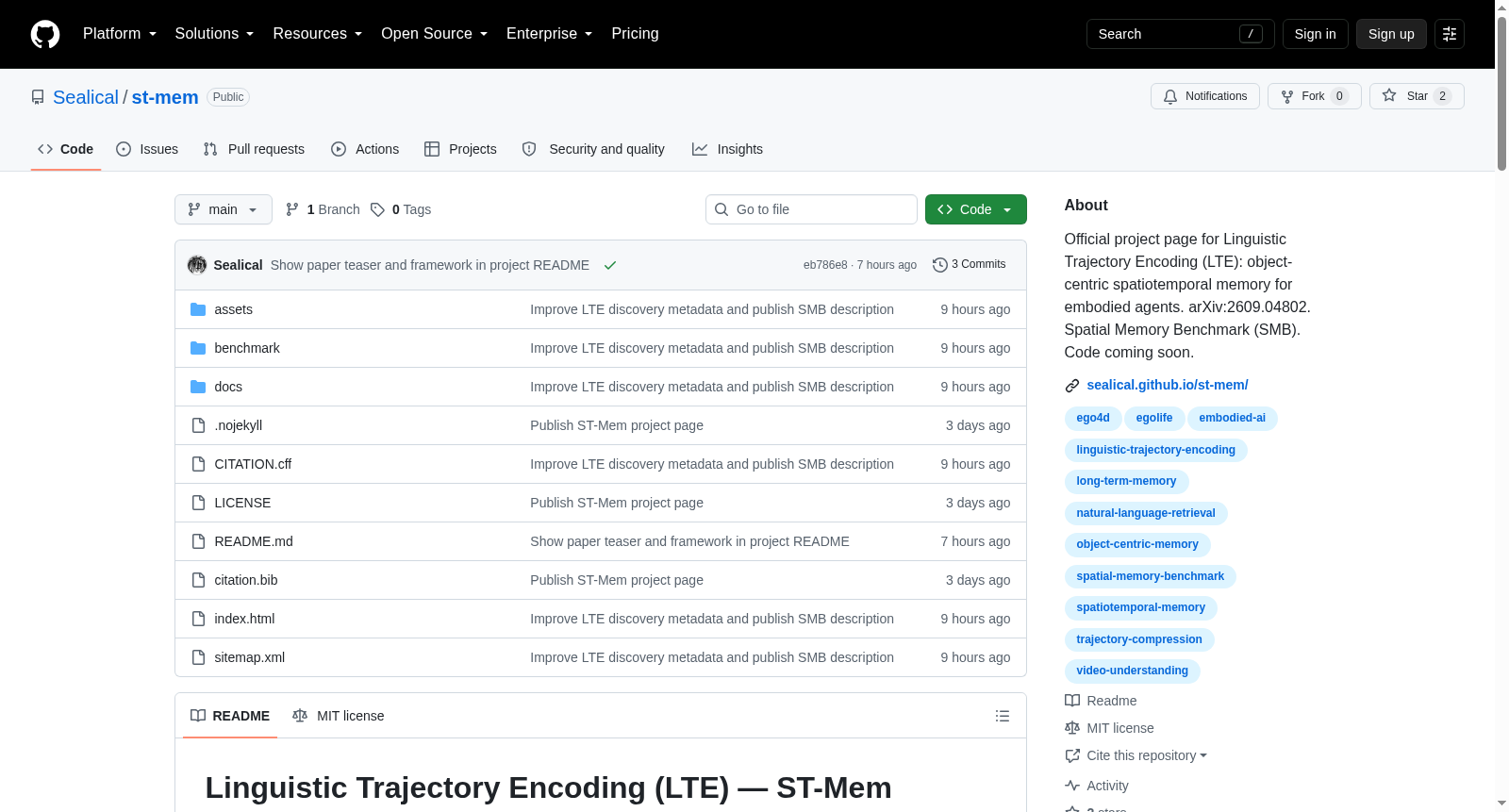Click the branch icon beside 1 Branch
The width and height of the screenshot is (1509, 812).
pos(292,209)
